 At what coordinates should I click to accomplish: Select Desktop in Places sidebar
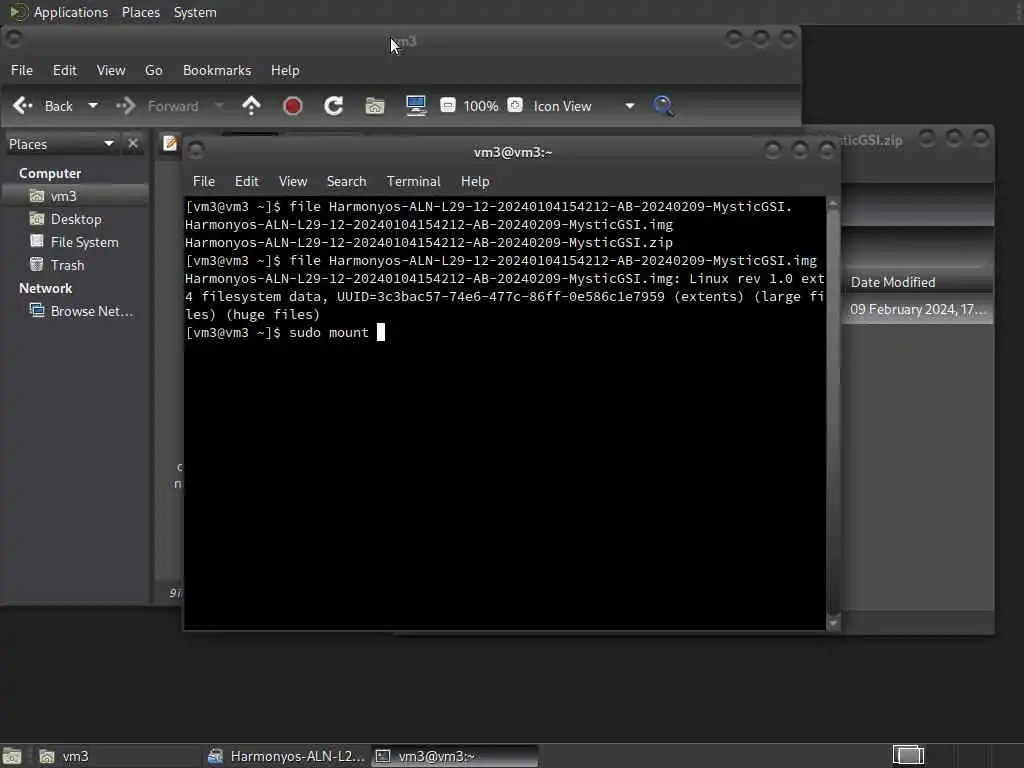(76, 219)
